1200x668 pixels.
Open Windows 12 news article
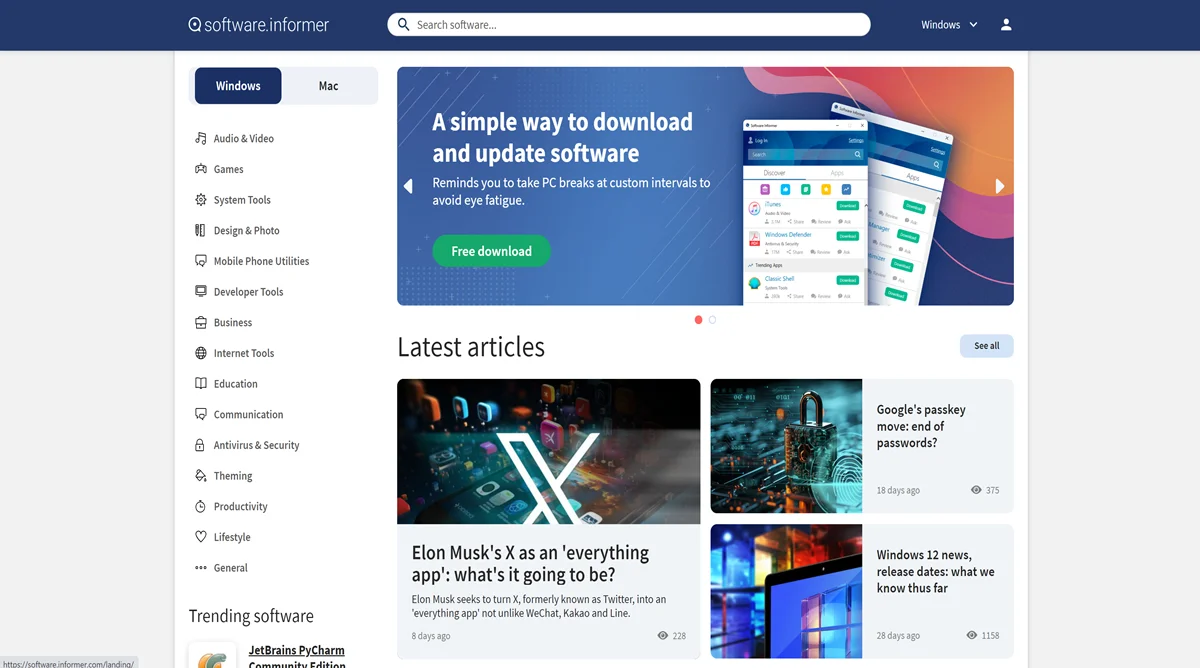[x=936, y=572]
